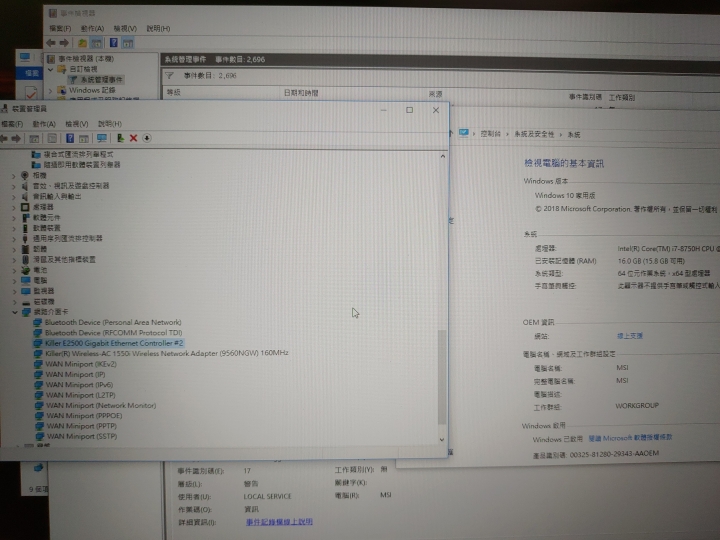Click the computer icon in System window breadcrumb

click(463, 133)
